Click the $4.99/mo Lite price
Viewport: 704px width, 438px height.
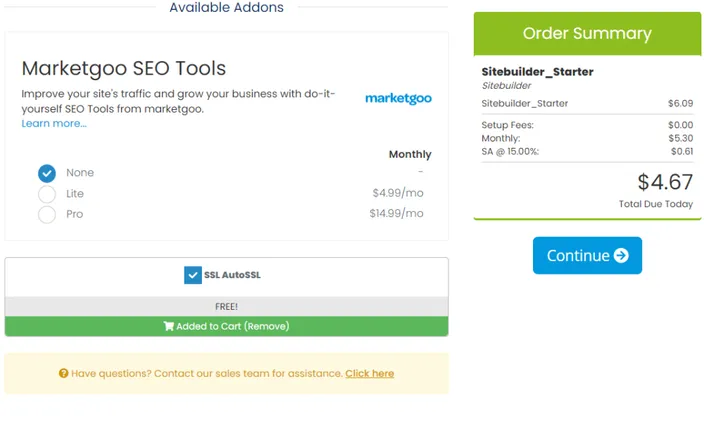[398, 193]
